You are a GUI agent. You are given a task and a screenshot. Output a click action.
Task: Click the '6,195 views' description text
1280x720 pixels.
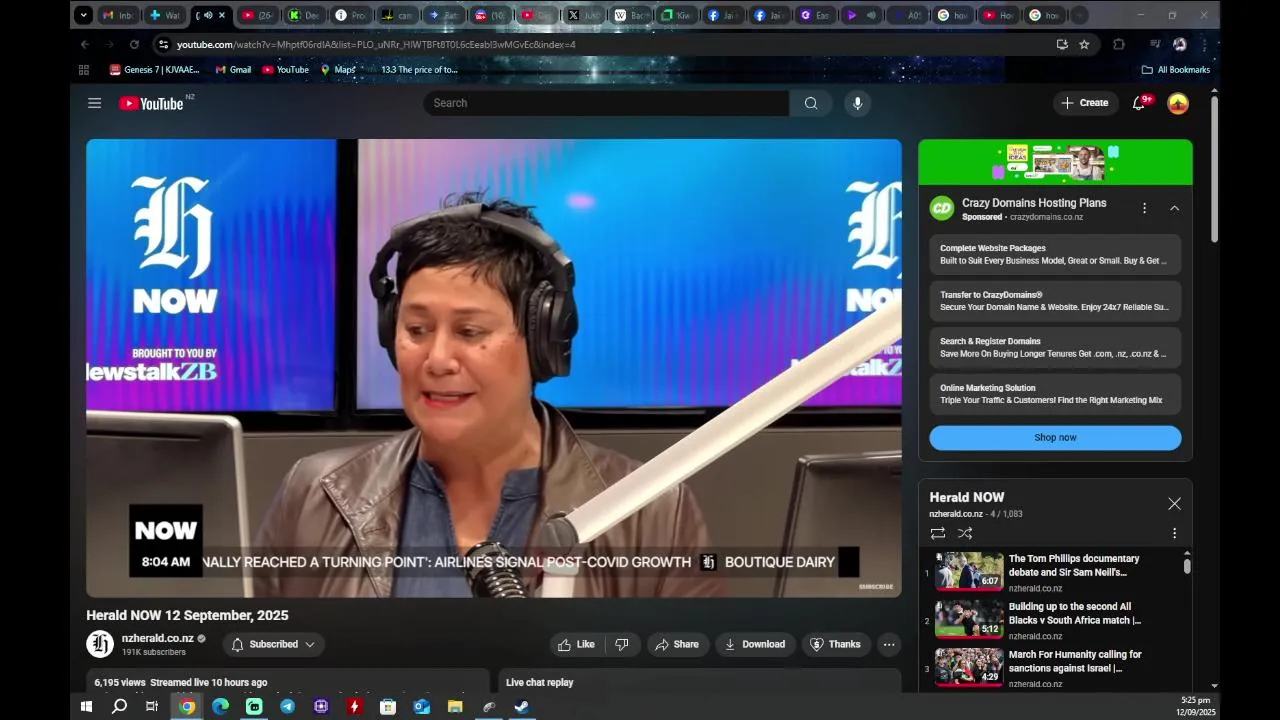coord(120,682)
